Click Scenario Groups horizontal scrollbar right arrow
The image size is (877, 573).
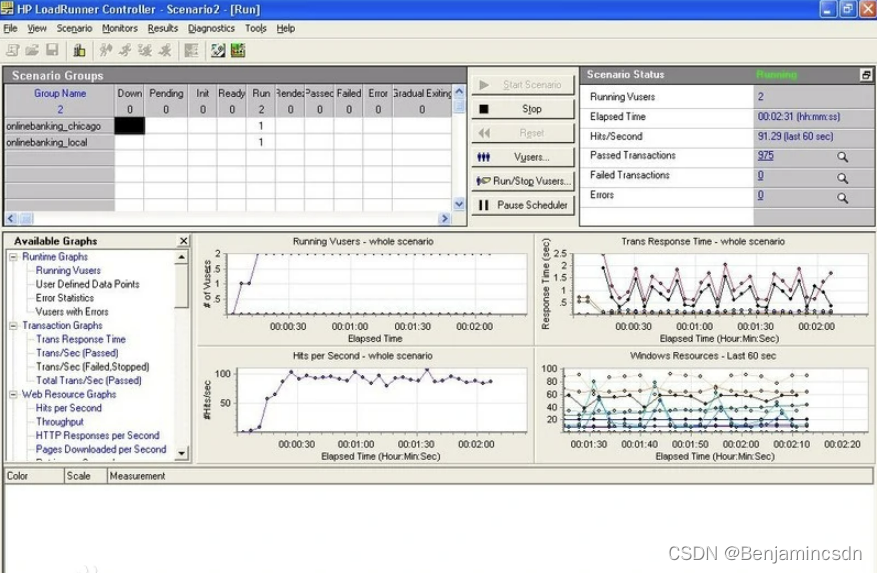(445, 218)
